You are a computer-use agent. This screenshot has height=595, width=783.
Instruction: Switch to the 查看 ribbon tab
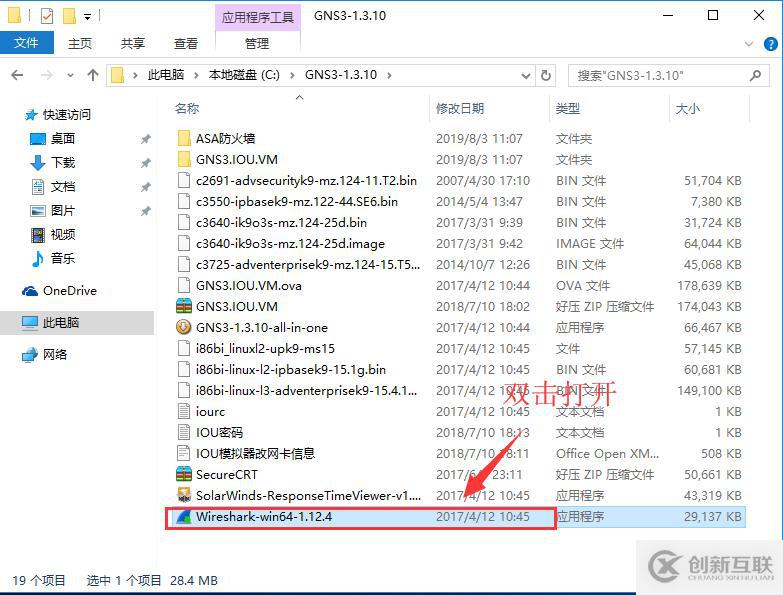point(186,43)
